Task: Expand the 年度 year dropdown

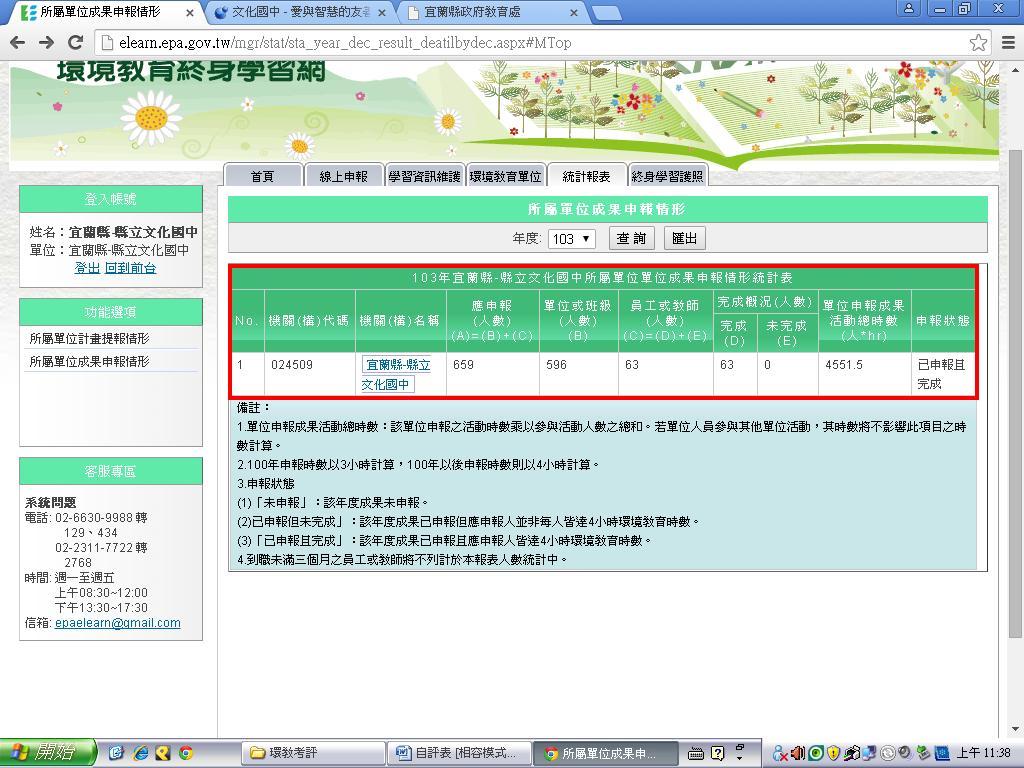Action: 571,239
